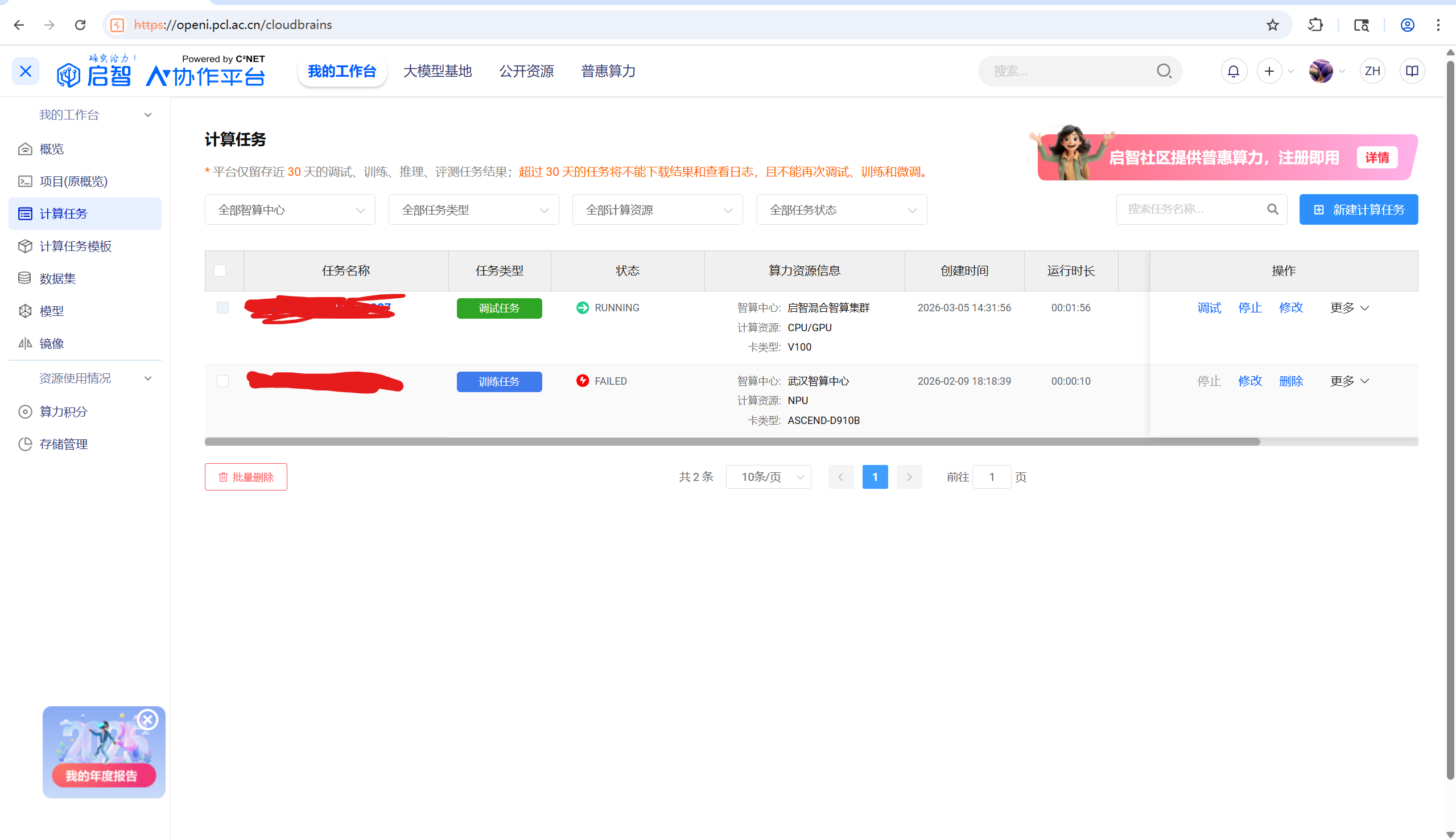
Task: Switch to the 大模型基地 tab
Action: [438, 71]
